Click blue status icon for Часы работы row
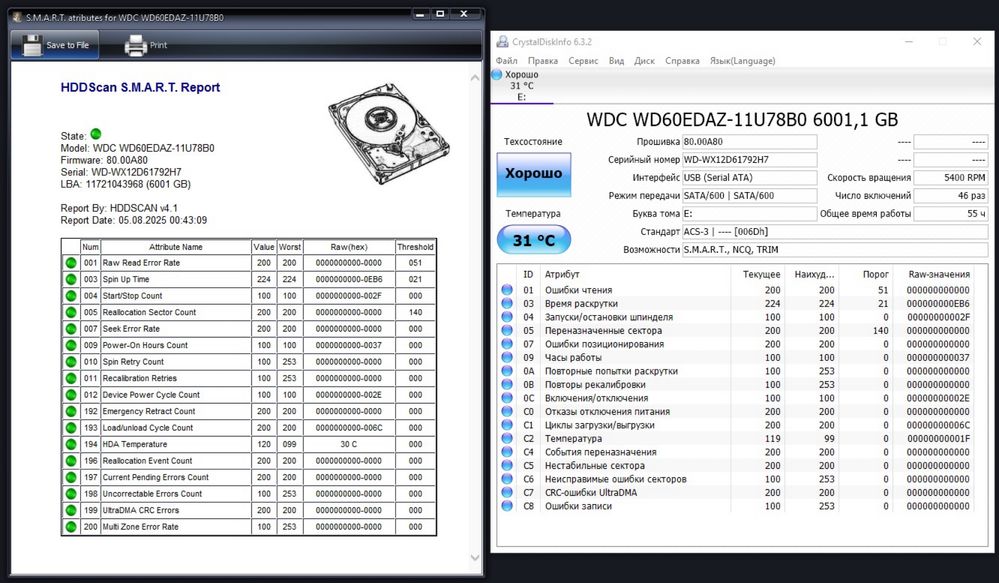The width and height of the screenshot is (999, 583). coord(507,357)
